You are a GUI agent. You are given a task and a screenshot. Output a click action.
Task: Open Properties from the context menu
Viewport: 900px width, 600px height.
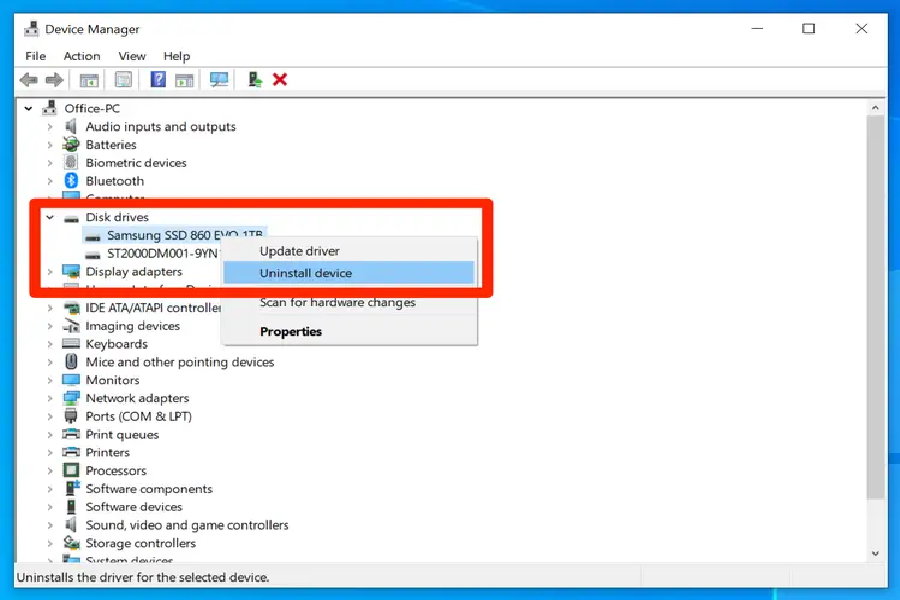click(x=291, y=332)
